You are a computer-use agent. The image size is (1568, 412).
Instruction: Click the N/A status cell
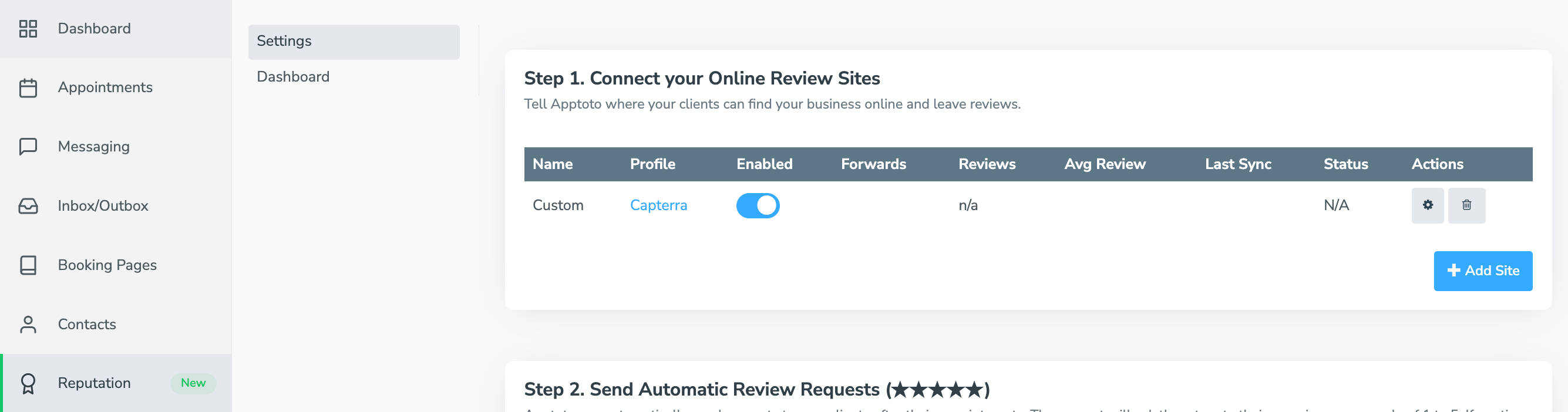(x=1336, y=205)
